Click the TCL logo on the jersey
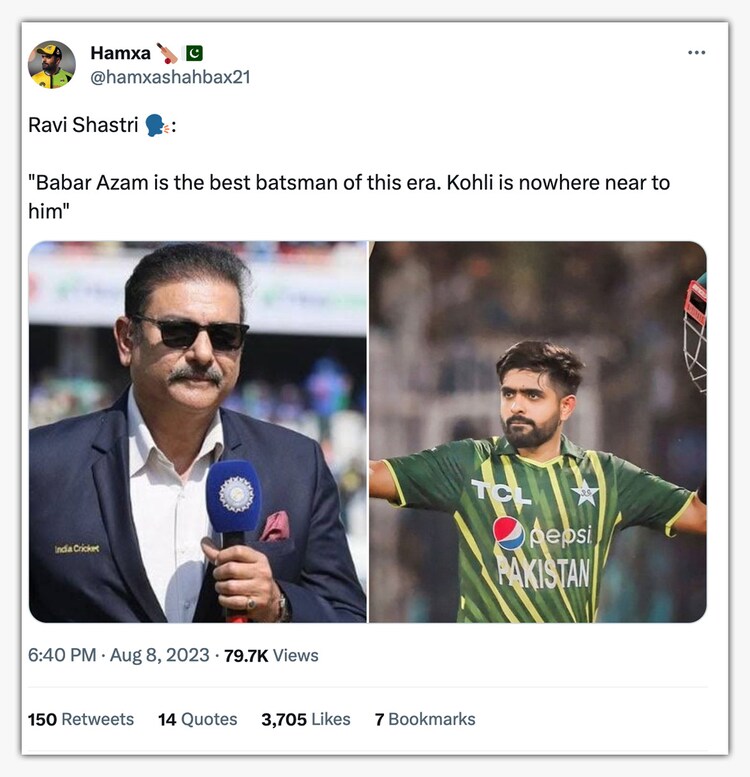Image resolution: width=750 pixels, height=777 pixels. (x=501, y=491)
